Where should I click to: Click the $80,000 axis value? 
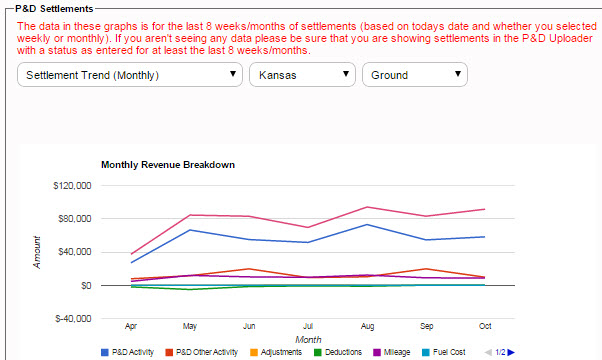74,219
